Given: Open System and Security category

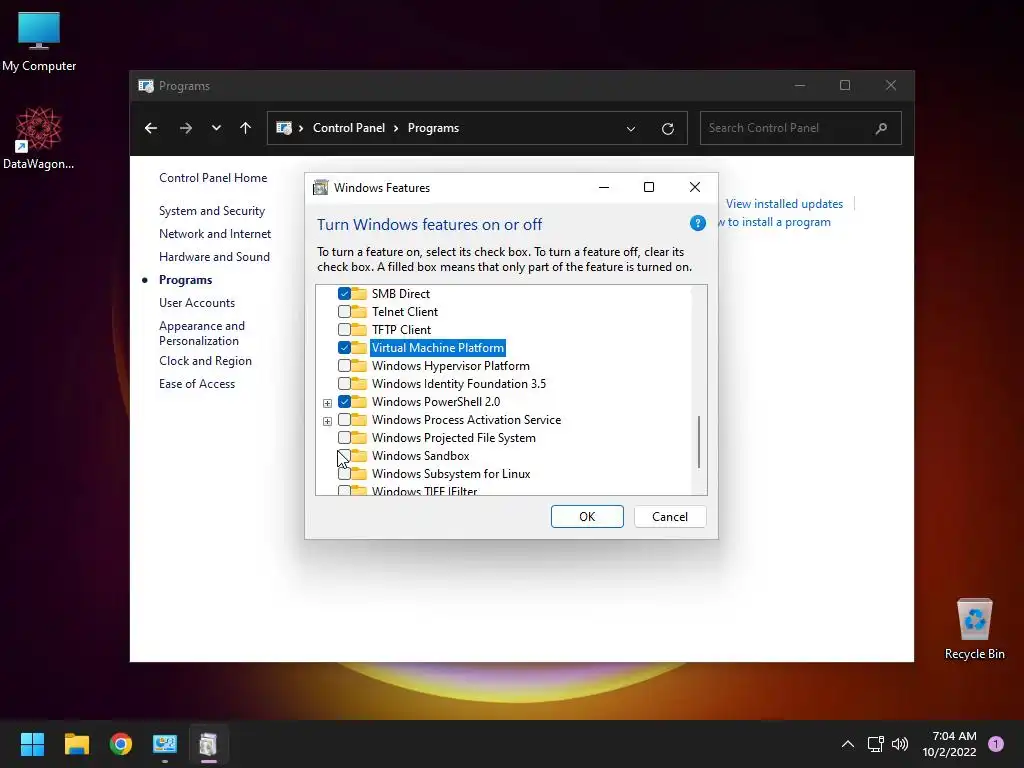Looking at the screenshot, I should coord(212,211).
